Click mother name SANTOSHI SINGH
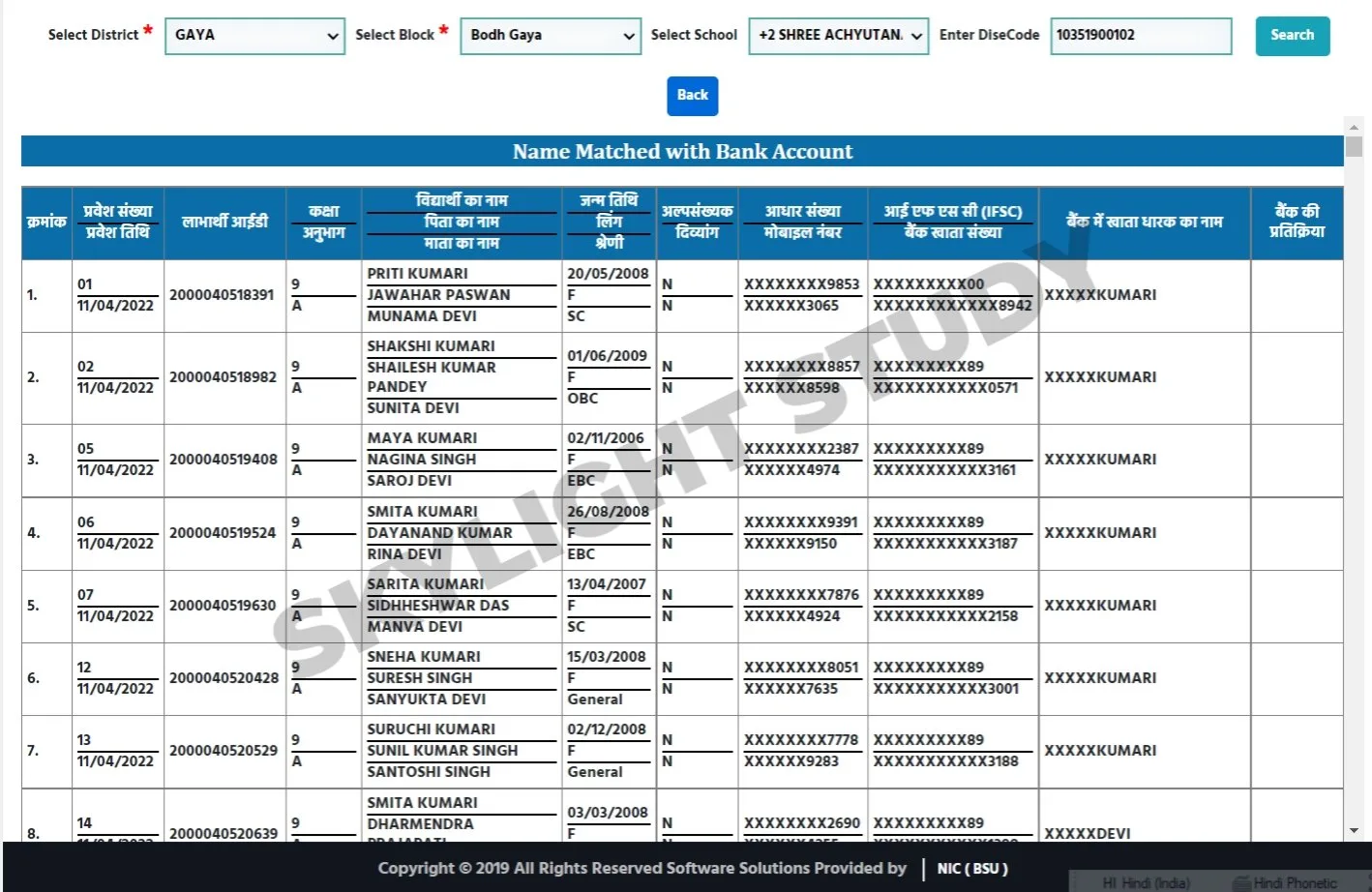Image resolution: width=1372 pixels, height=892 pixels. pyautogui.click(x=429, y=772)
